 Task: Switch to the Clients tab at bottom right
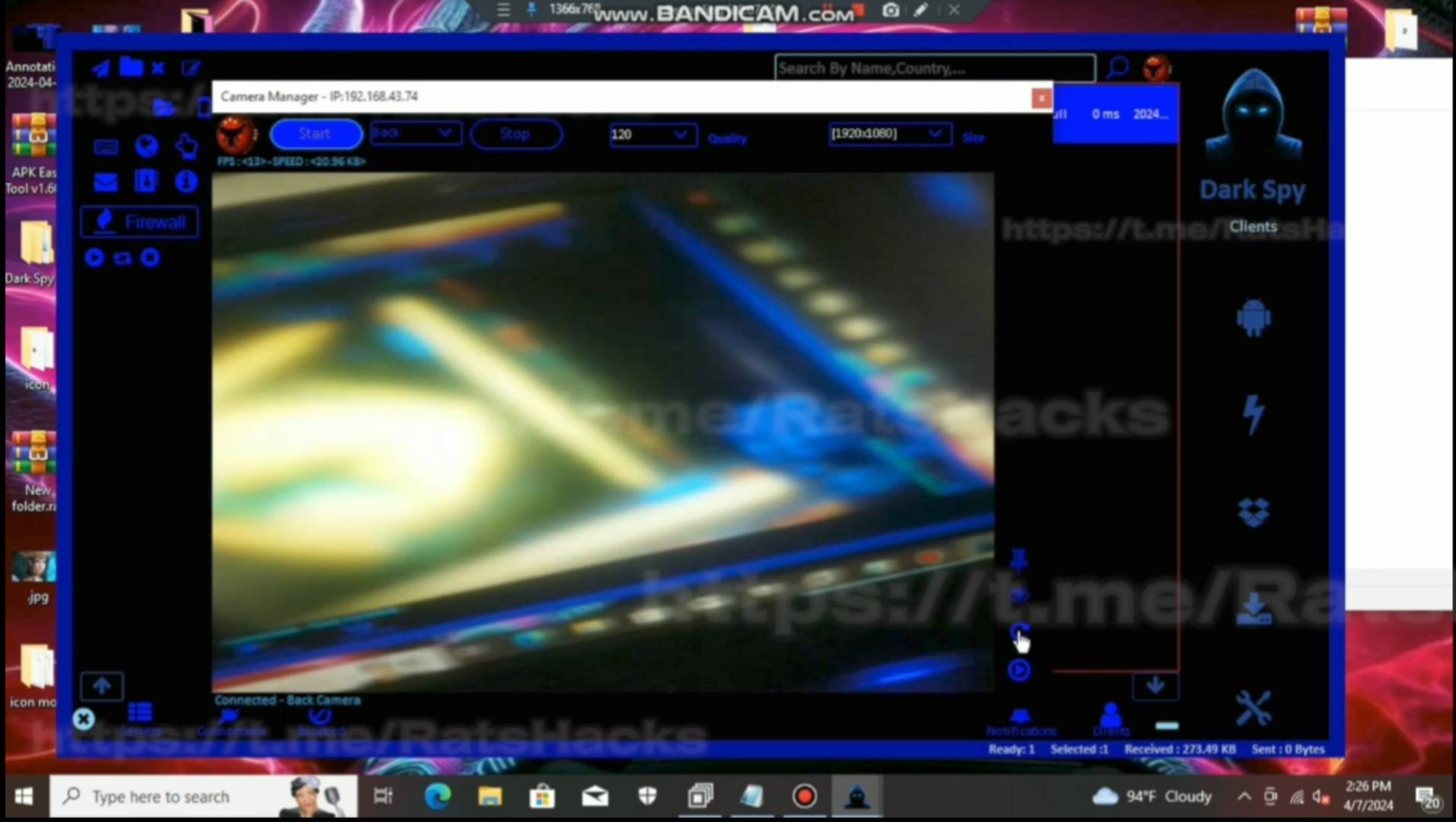point(1111,720)
